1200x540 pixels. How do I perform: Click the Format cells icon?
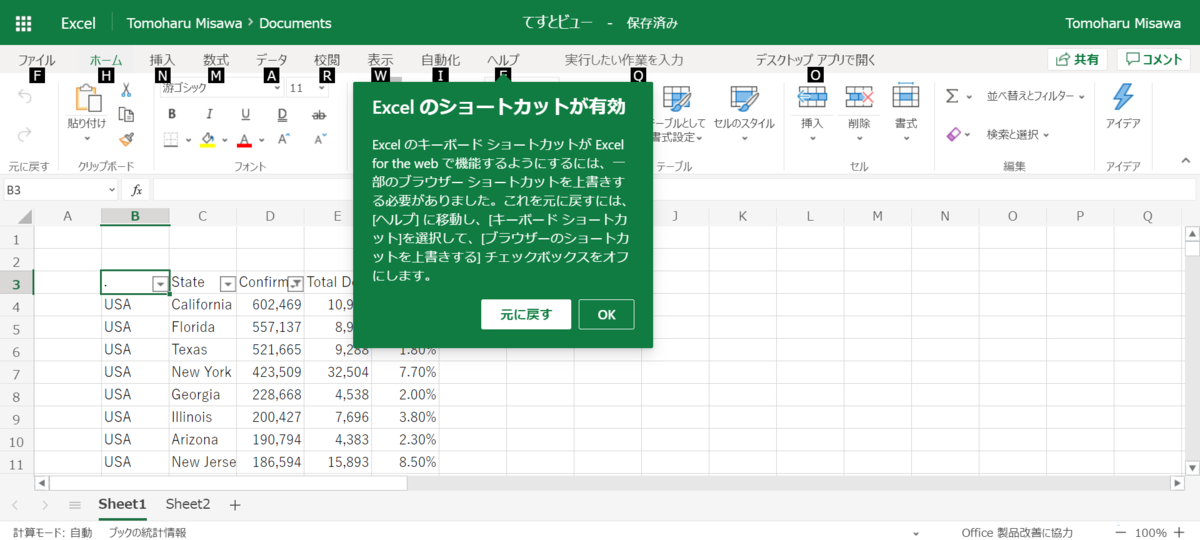click(906, 97)
